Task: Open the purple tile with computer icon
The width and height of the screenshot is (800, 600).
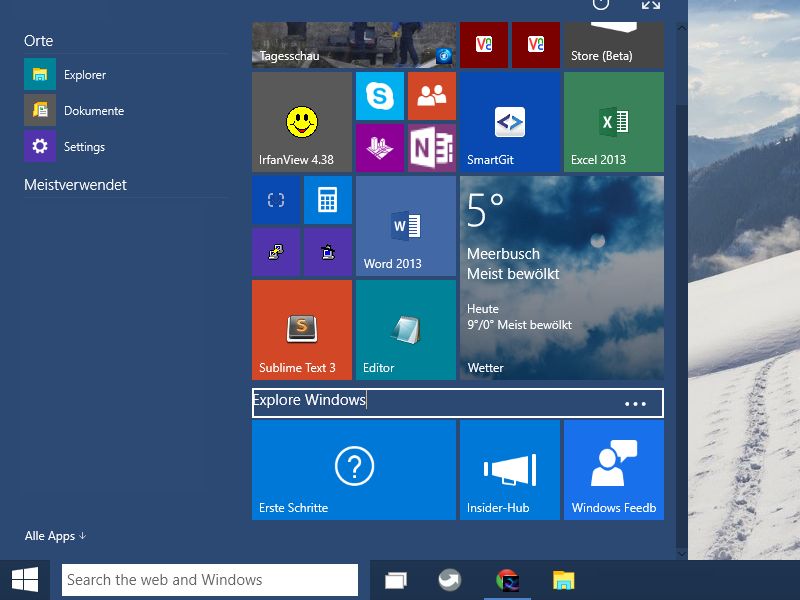Action: 328,252
